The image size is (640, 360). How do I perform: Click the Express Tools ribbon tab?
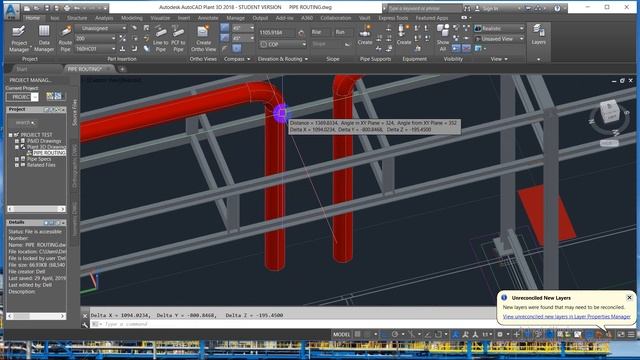(393, 18)
